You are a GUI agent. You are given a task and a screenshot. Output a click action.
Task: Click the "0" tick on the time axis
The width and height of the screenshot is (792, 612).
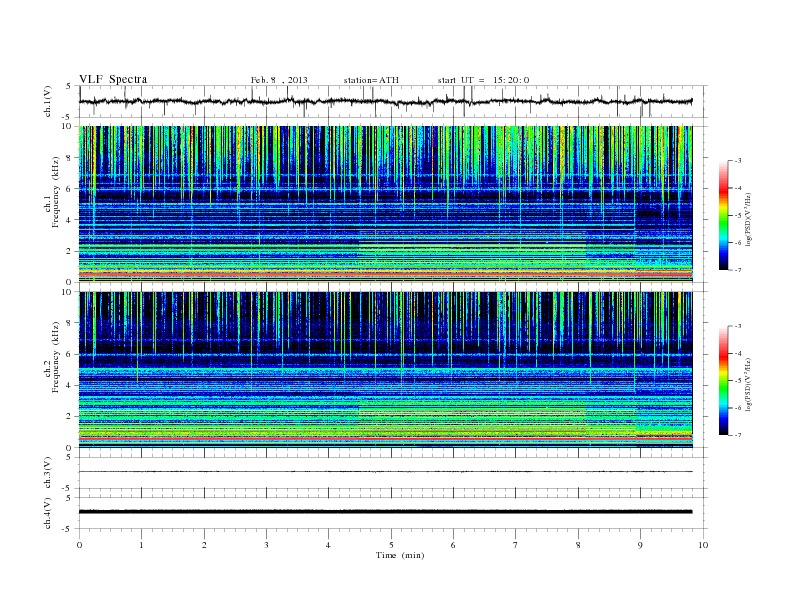(x=79, y=545)
